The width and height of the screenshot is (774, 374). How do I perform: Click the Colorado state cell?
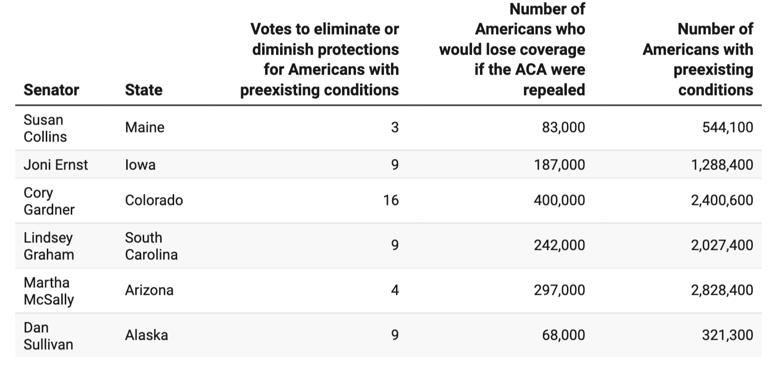click(x=154, y=200)
